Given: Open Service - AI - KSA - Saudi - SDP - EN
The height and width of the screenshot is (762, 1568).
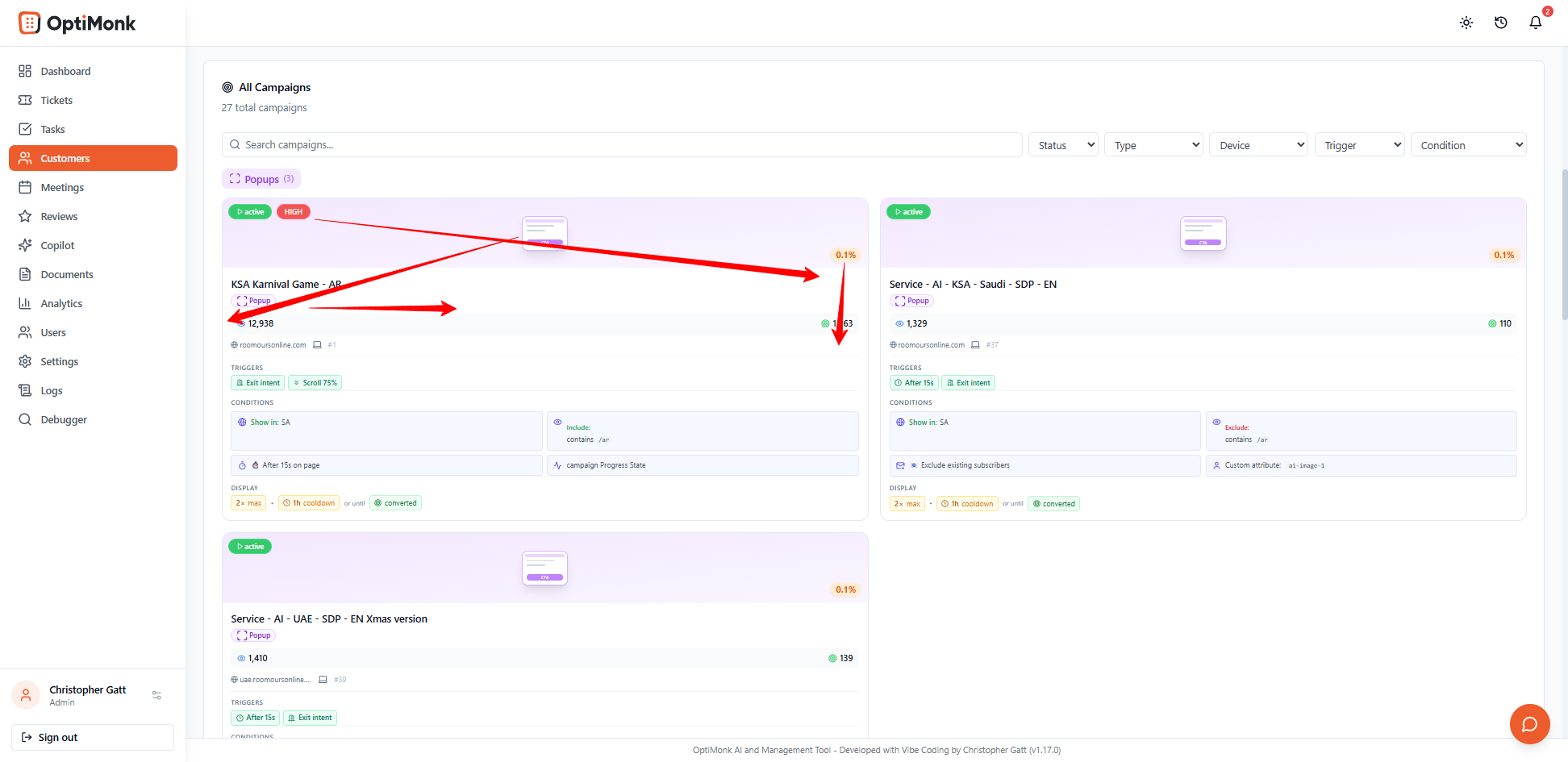Looking at the screenshot, I should click(973, 284).
